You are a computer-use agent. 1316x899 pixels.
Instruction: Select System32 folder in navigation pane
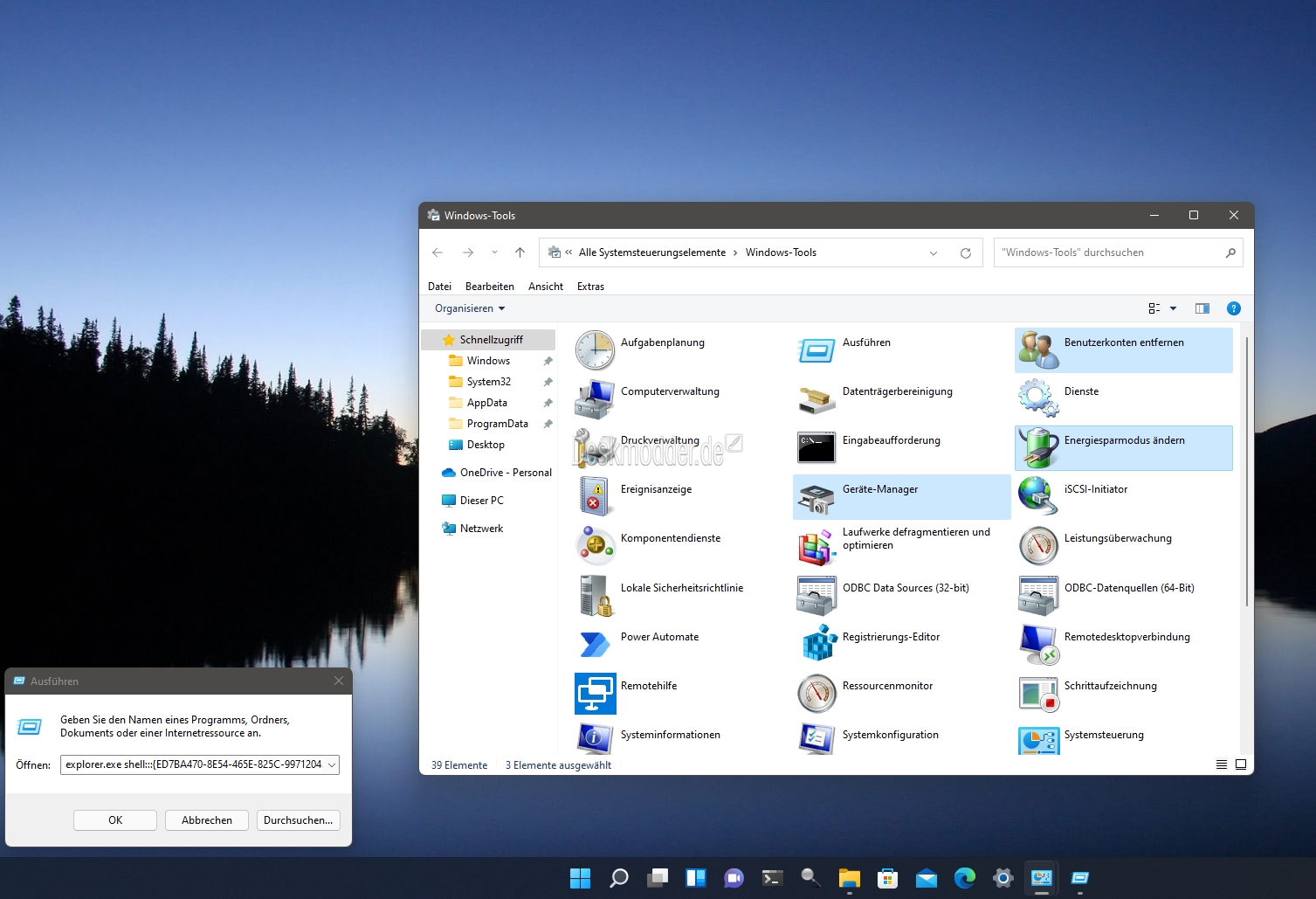pos(488,382)
